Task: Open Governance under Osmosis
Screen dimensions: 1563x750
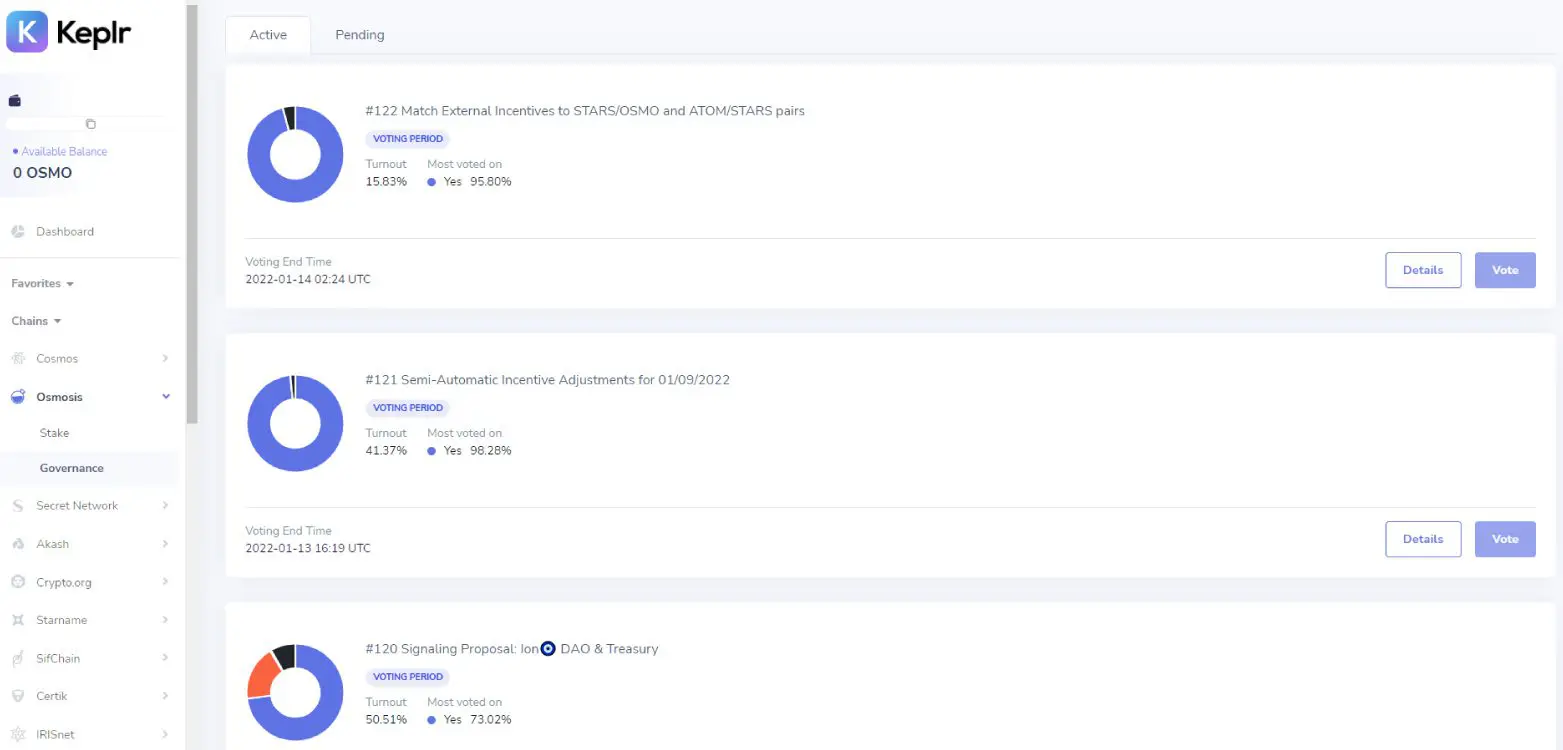Action: [x=72, y=468]
